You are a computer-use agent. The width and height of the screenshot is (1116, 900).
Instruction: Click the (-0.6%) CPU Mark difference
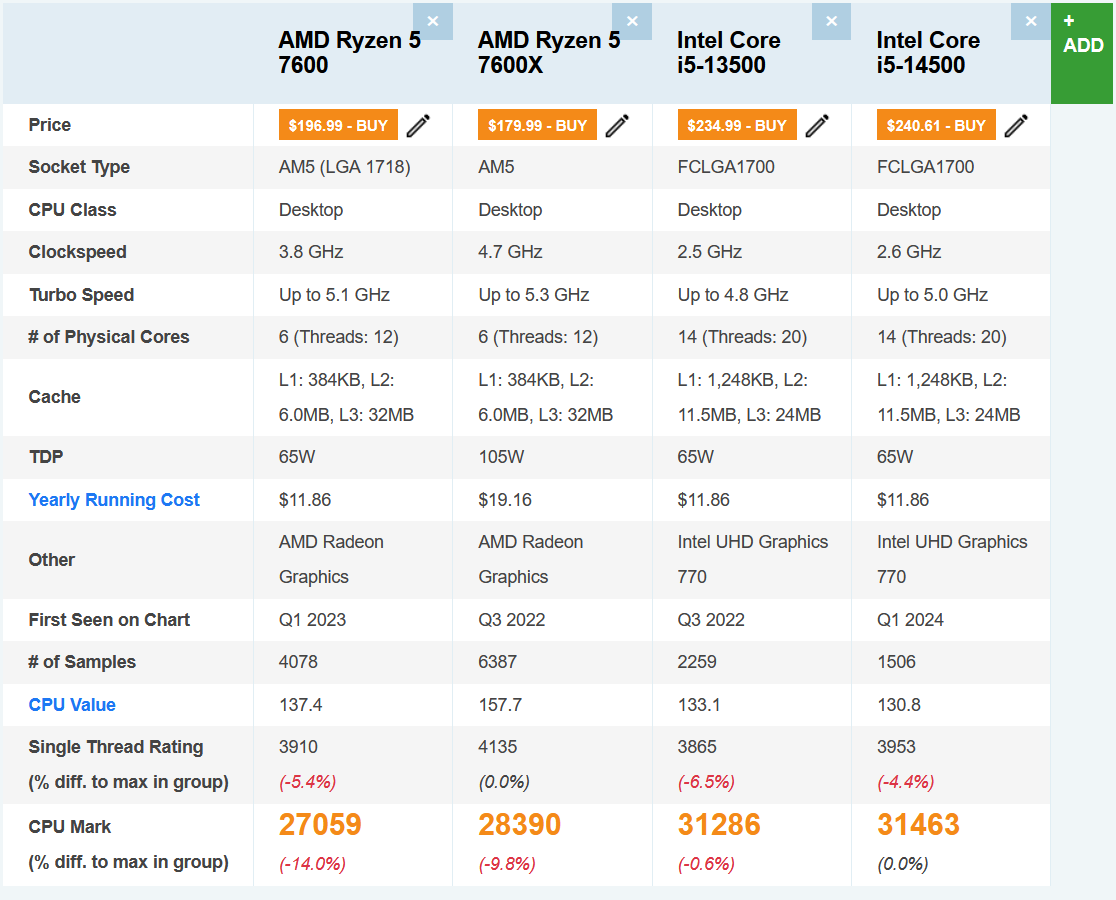[x=706, y=864]
